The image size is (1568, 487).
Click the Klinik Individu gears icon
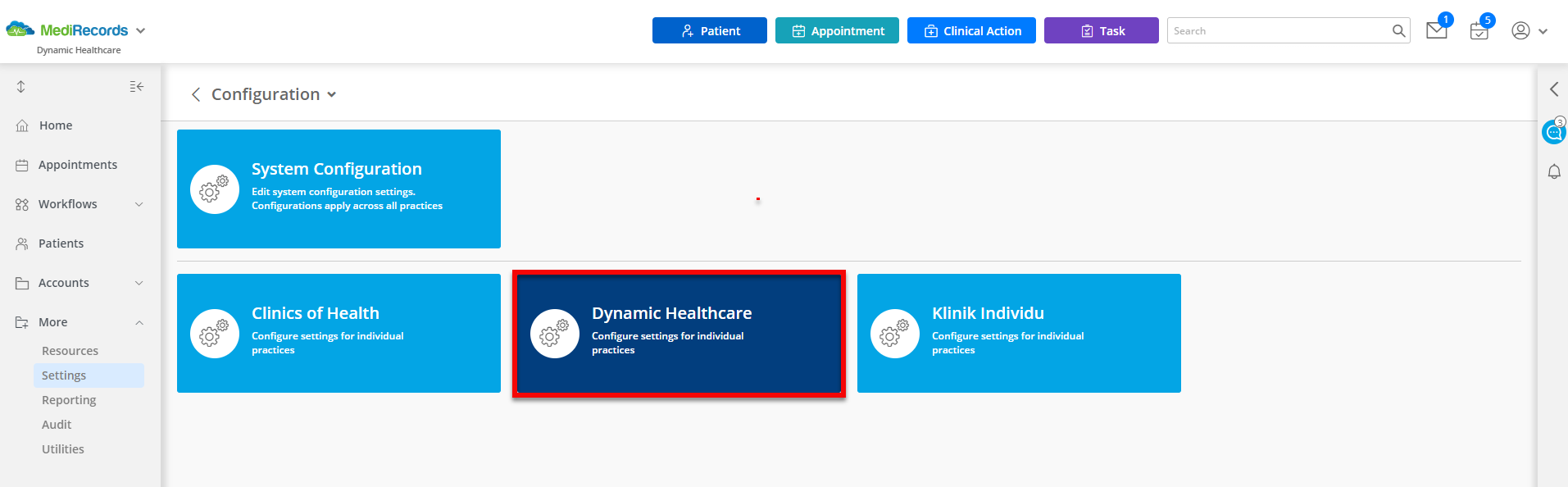(895, 334)
